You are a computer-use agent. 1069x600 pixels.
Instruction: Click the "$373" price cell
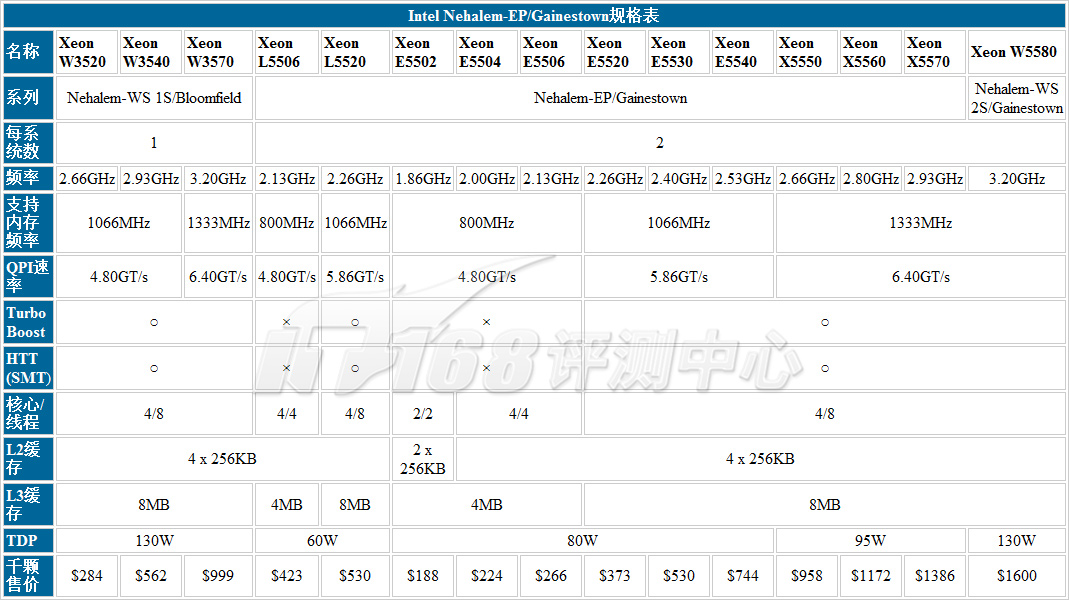pos(615,576)
